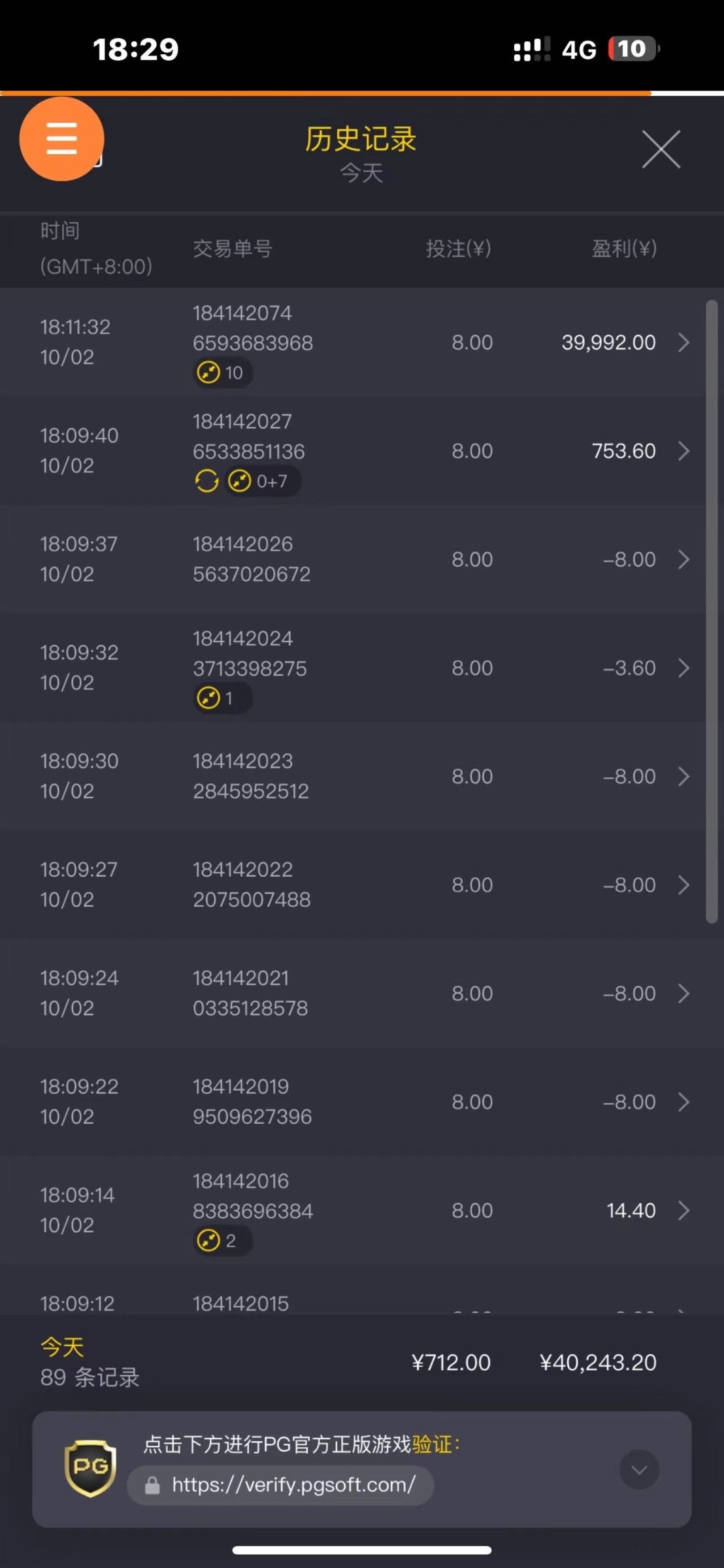Click the history list vertical scrollbar
This screenshot has width=724, height=1568.
712,611
